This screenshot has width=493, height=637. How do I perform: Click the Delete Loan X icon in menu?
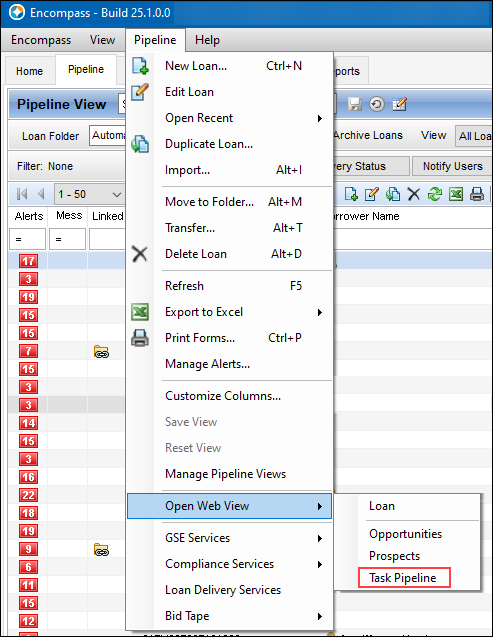click(x=140, y=254)
